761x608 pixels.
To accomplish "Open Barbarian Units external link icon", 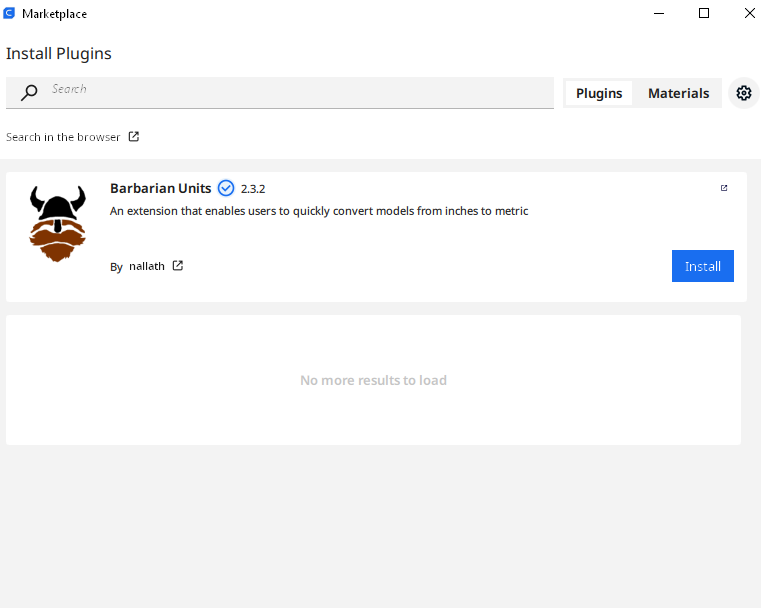I will coord(724,188).
